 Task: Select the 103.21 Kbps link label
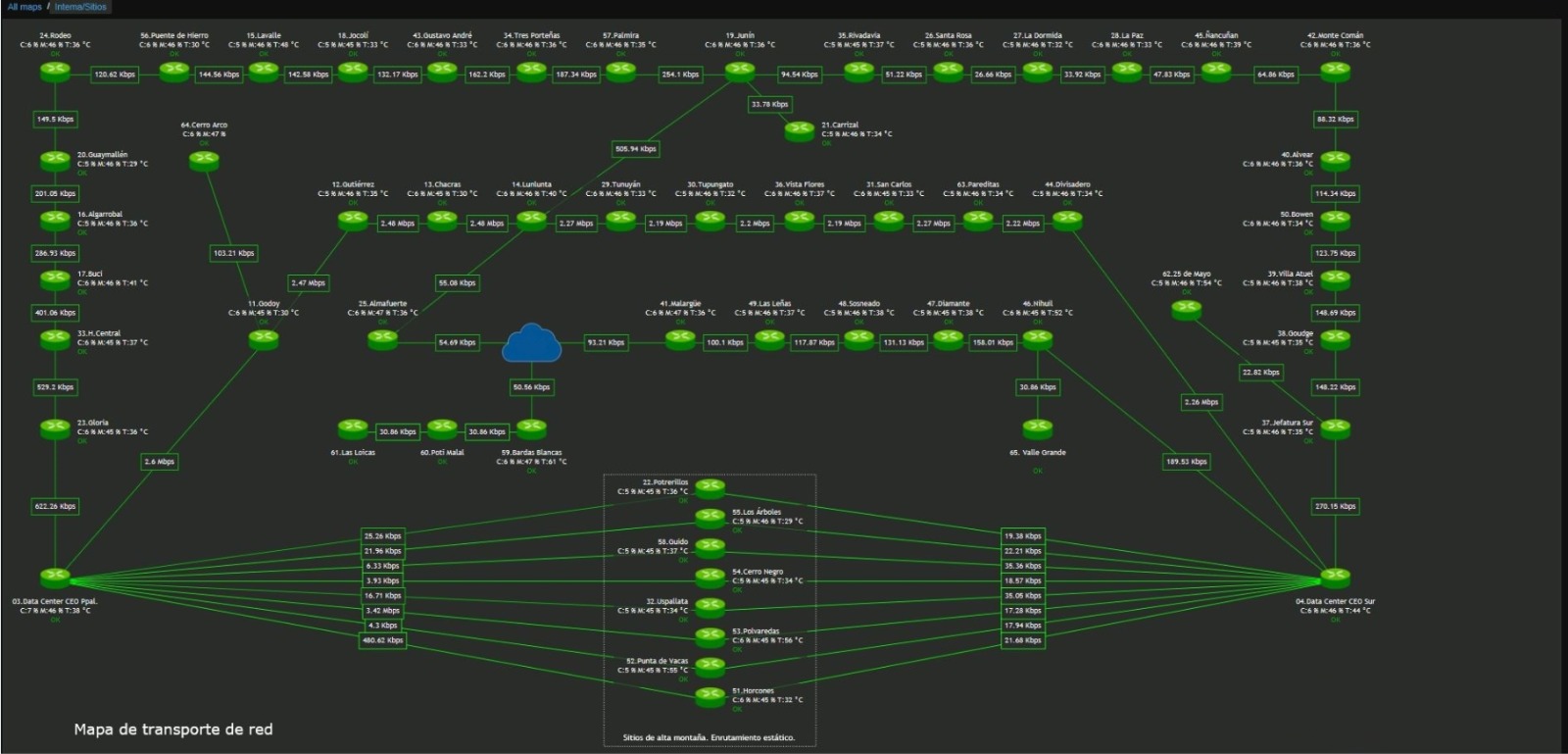[x=233, y=253]
